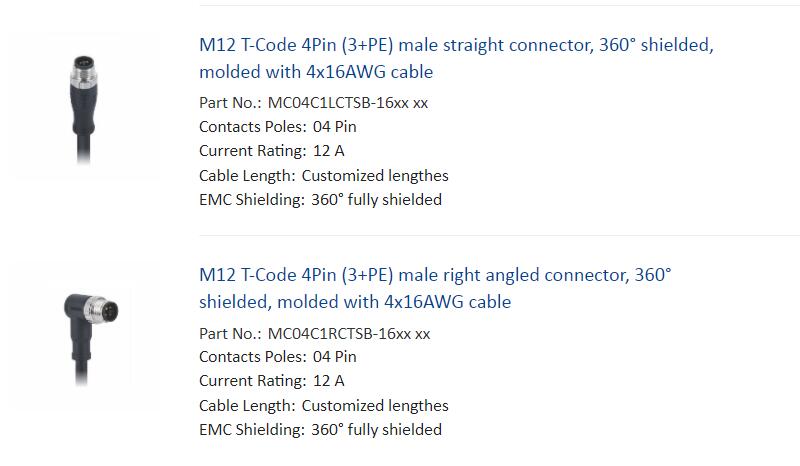Screen dimensions: 800x466
Task: Click 'EMC Shielding:' label of straight connector
Action: [x=252, y=200]
